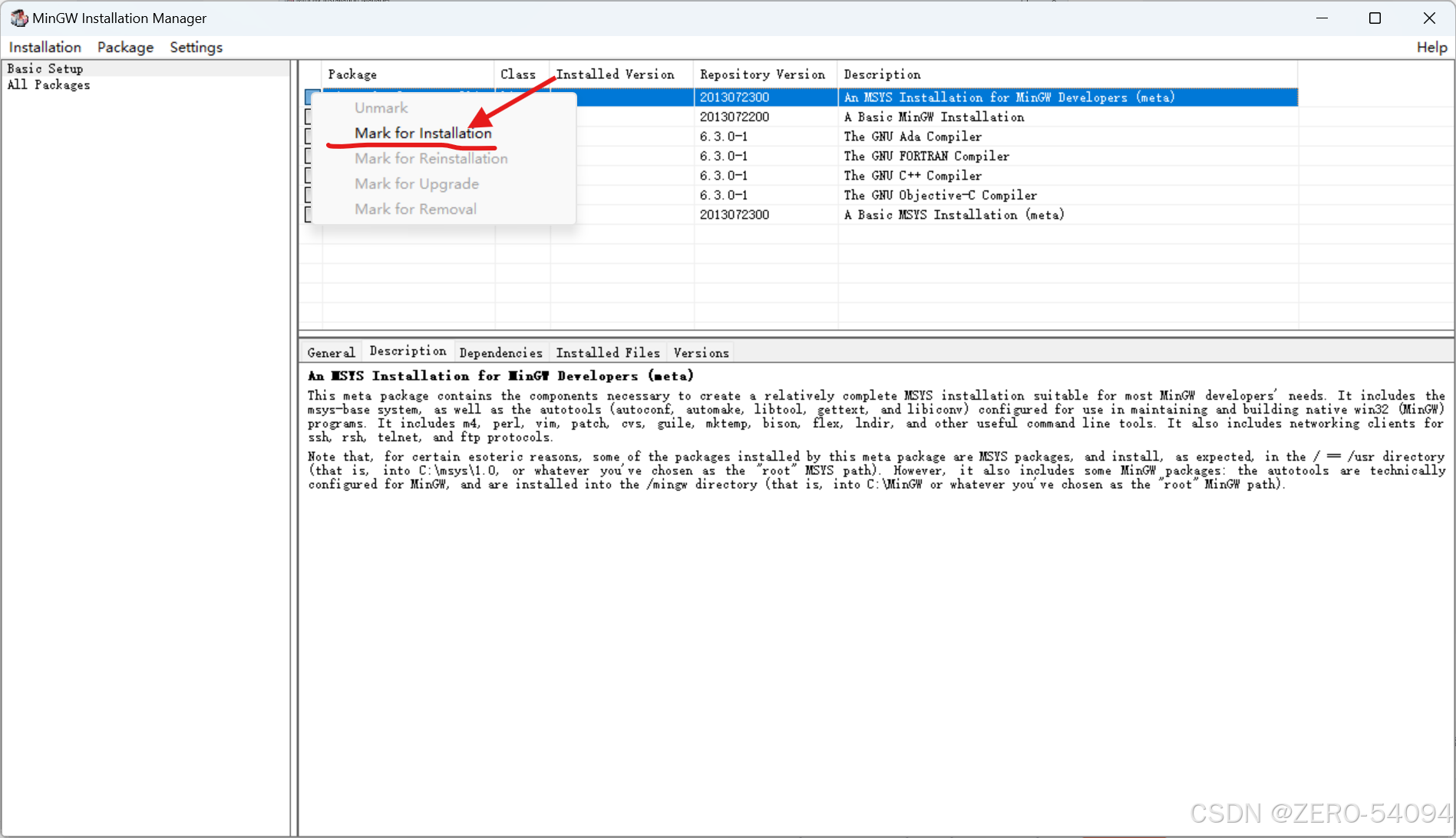
Task: Minimize the MinGW Installation Manager window
Action: tap(1322, 18)
